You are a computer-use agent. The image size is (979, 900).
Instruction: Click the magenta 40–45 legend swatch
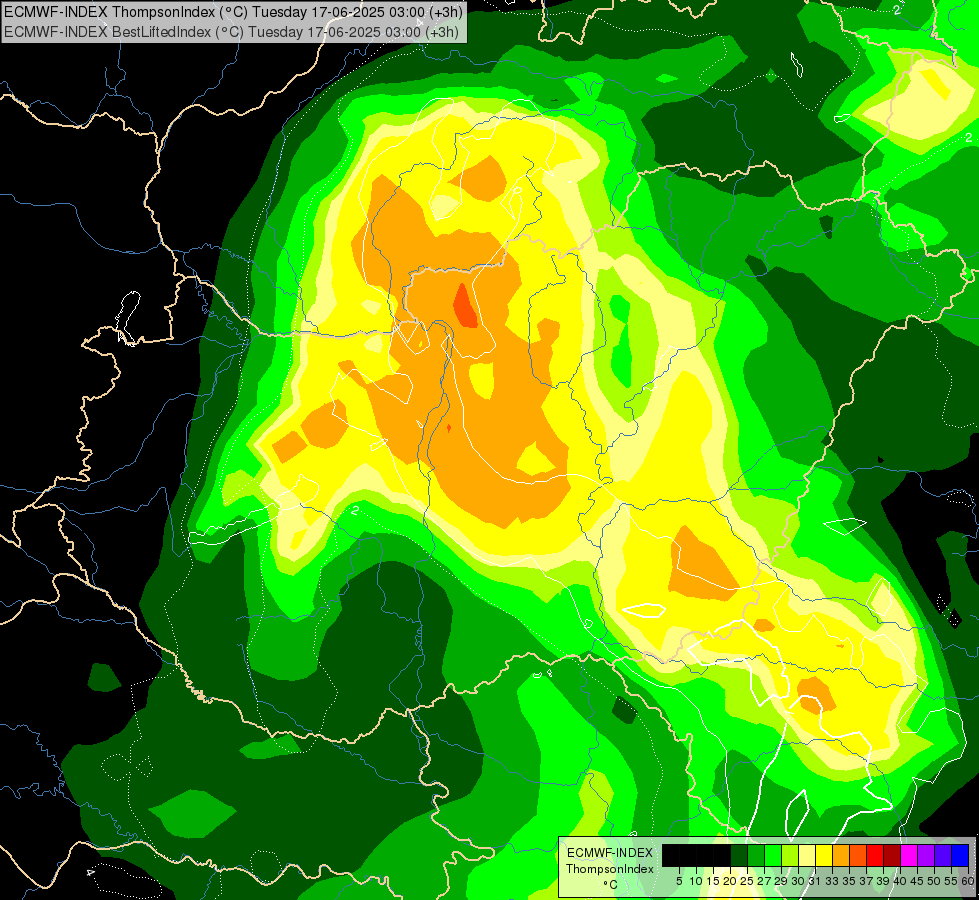pyautogui.click(x=909, y=855)
